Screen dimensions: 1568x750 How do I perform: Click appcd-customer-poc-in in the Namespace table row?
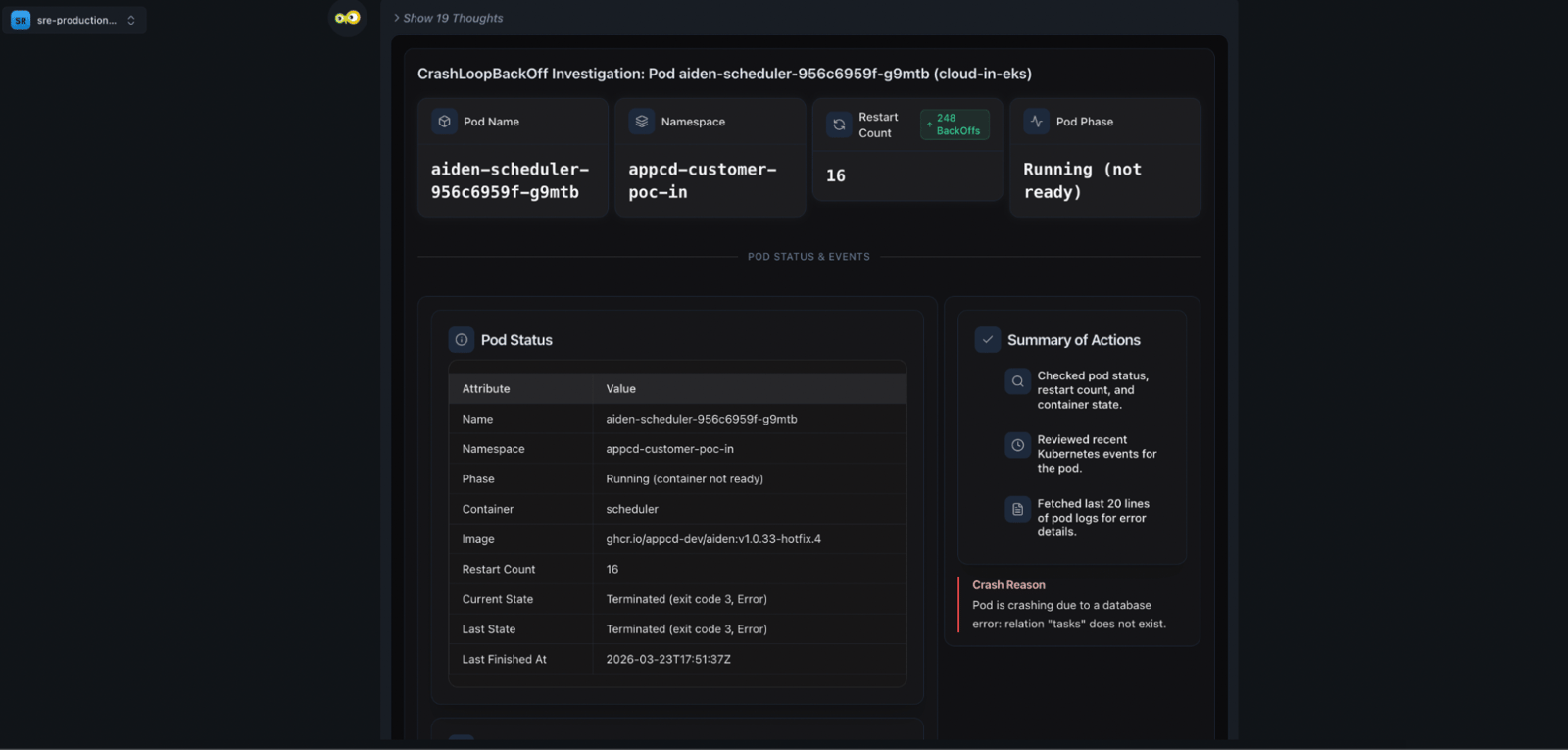670,449
